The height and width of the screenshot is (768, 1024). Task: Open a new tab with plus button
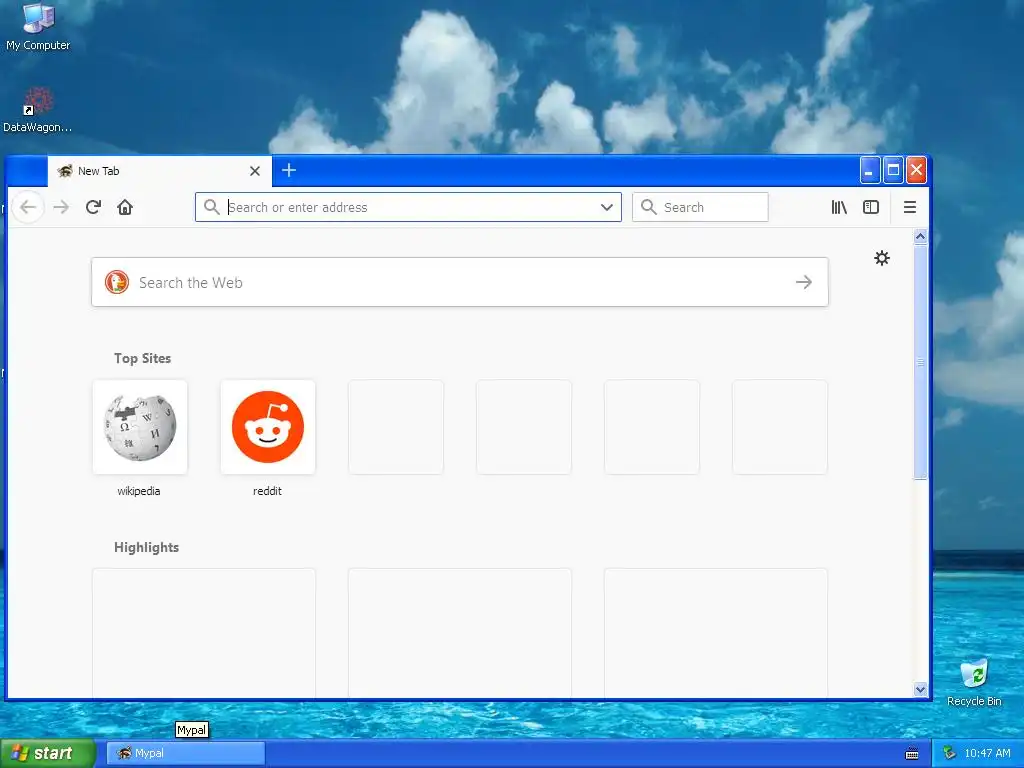point(289,170)
